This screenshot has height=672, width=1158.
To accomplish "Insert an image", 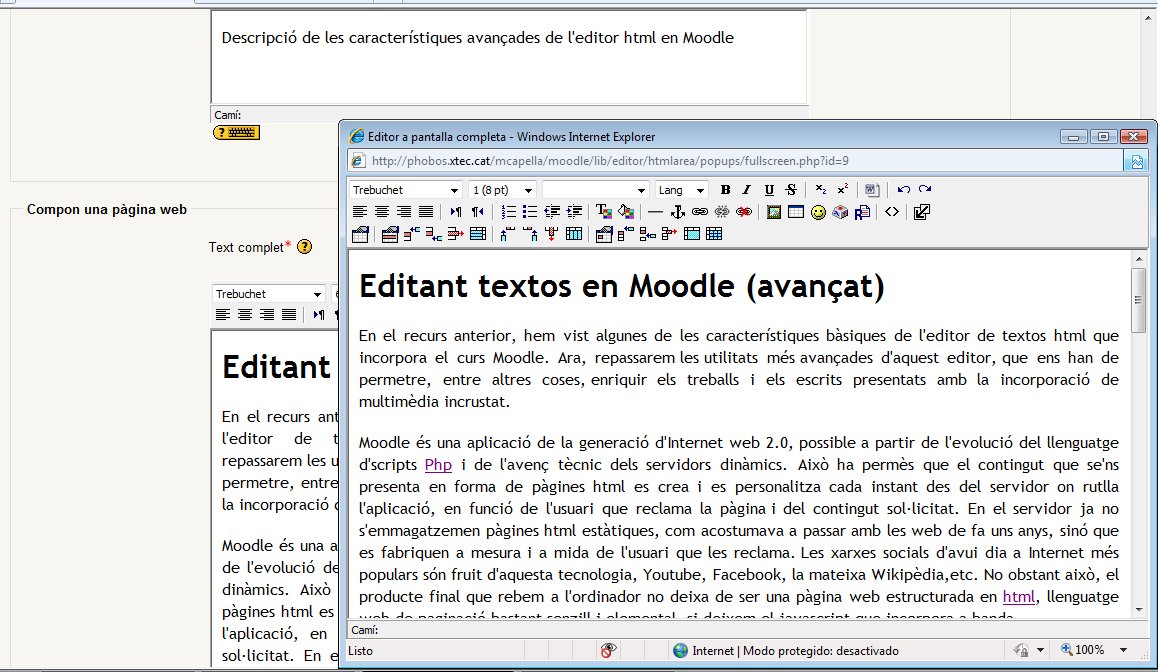I will tap(774, 212).
